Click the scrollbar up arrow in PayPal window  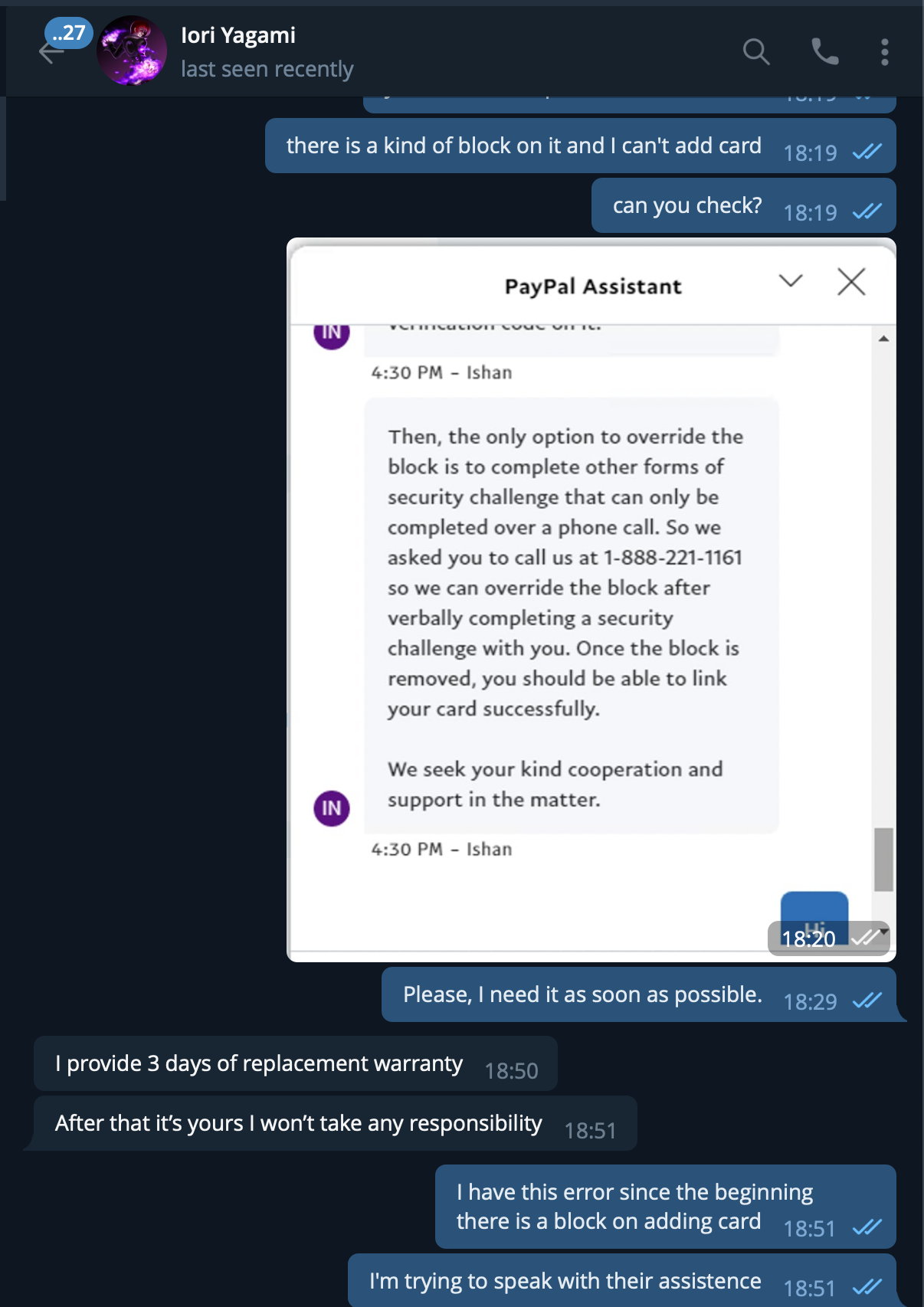883,339
